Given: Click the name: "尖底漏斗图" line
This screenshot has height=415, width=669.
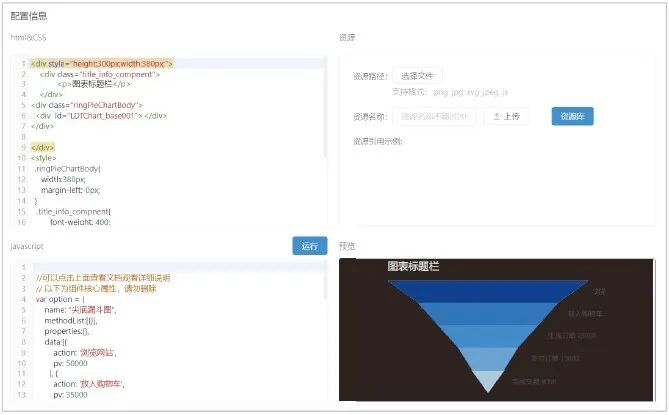Looking at the screenshot, I should click(80, 310).
